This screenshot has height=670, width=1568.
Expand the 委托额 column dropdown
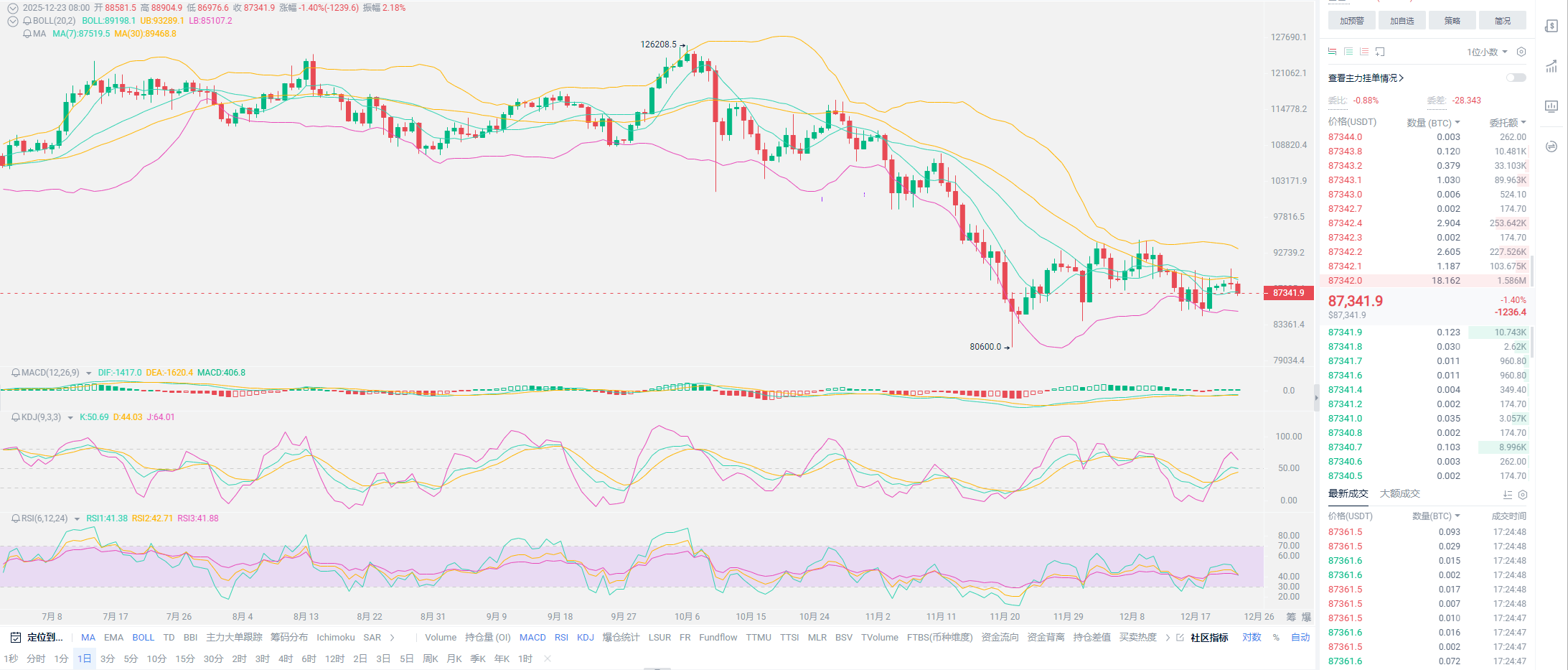(1524, 122)
